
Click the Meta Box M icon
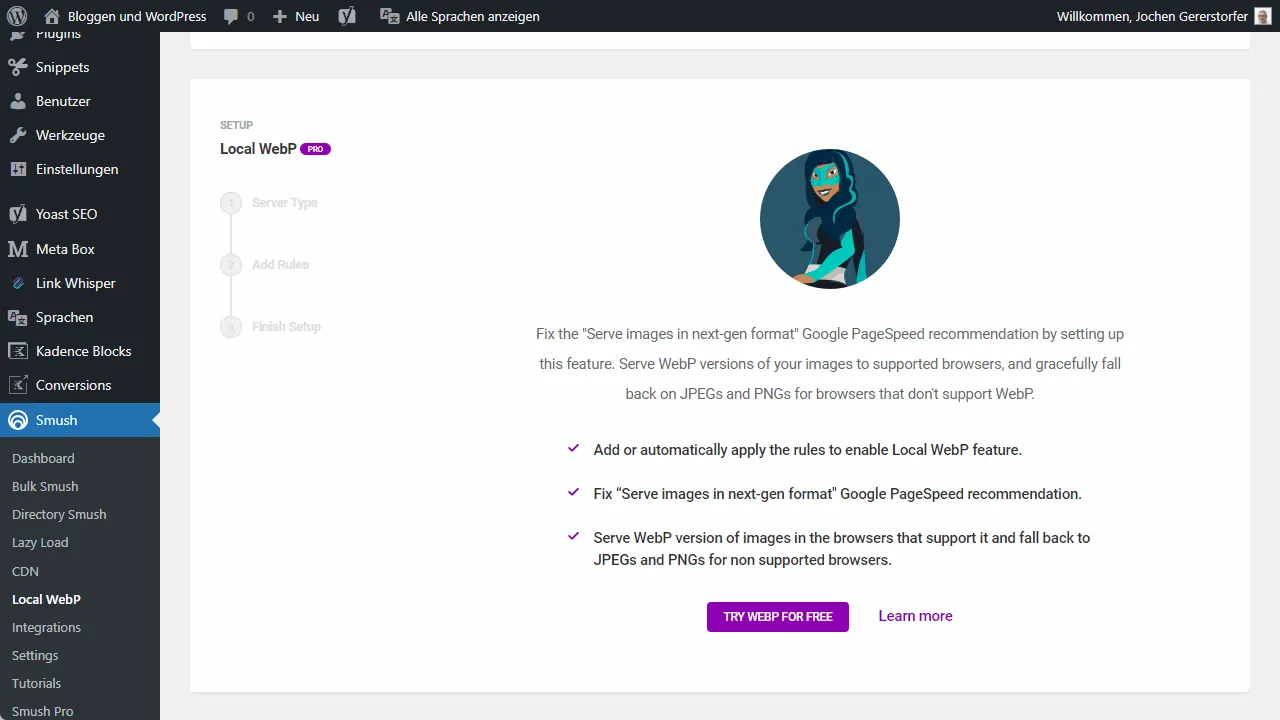(17, 249)
